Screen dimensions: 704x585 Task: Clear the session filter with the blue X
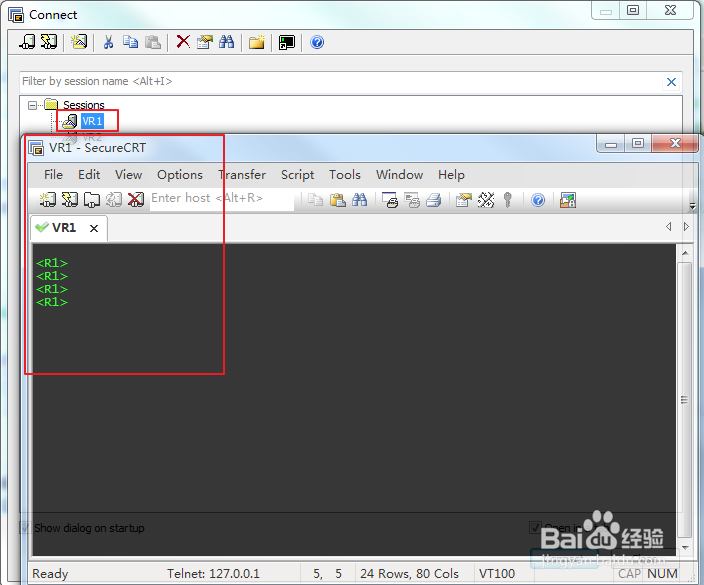(x=671, y=82)
